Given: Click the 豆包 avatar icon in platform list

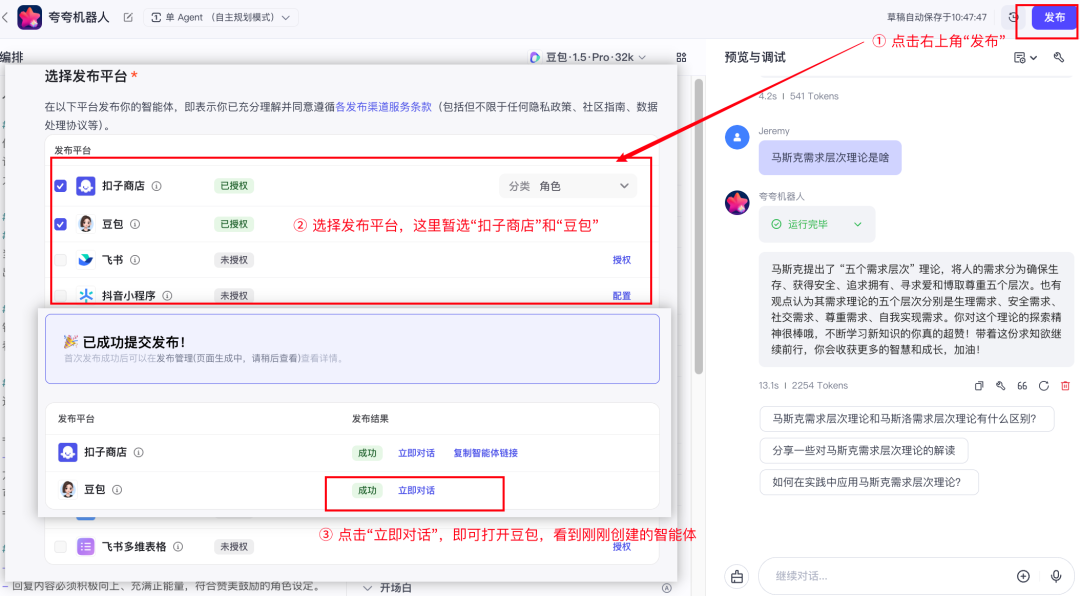Looking at the screenshot, I should pos(85,224).
